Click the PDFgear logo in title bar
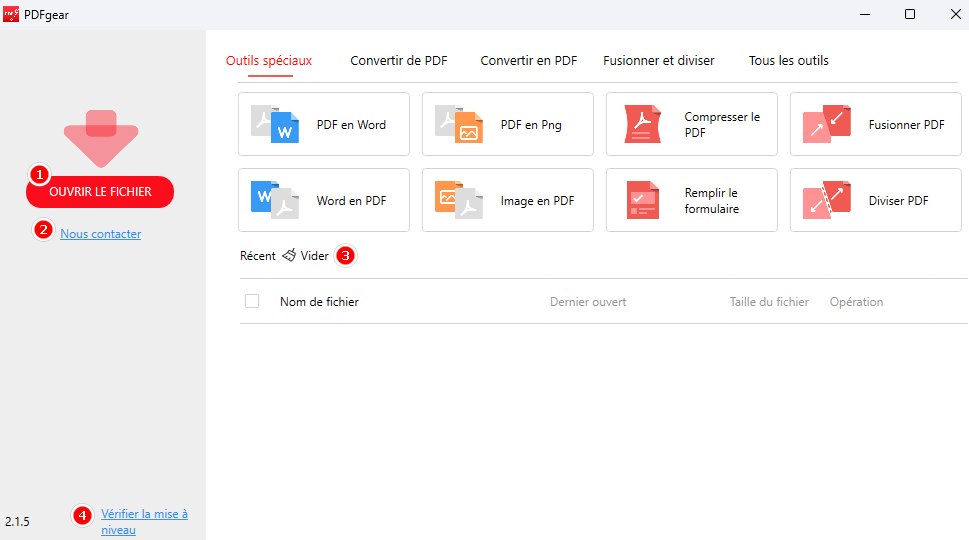 [11, 14]
